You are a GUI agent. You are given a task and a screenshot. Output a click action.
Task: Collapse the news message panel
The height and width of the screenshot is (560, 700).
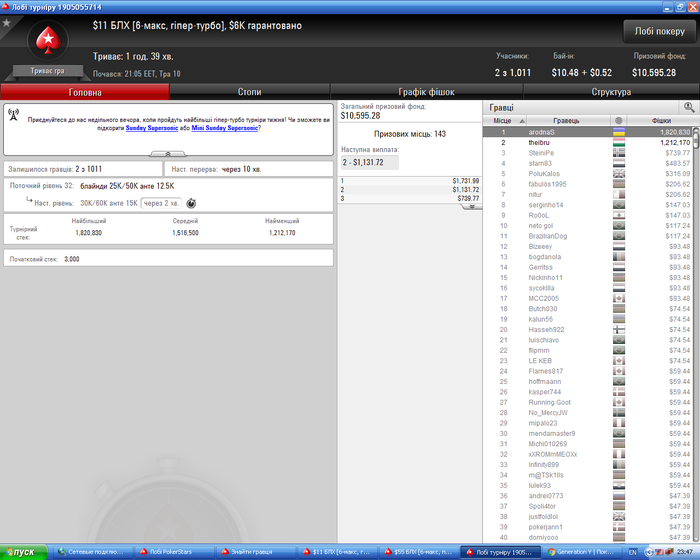click(x=168, y=154)
